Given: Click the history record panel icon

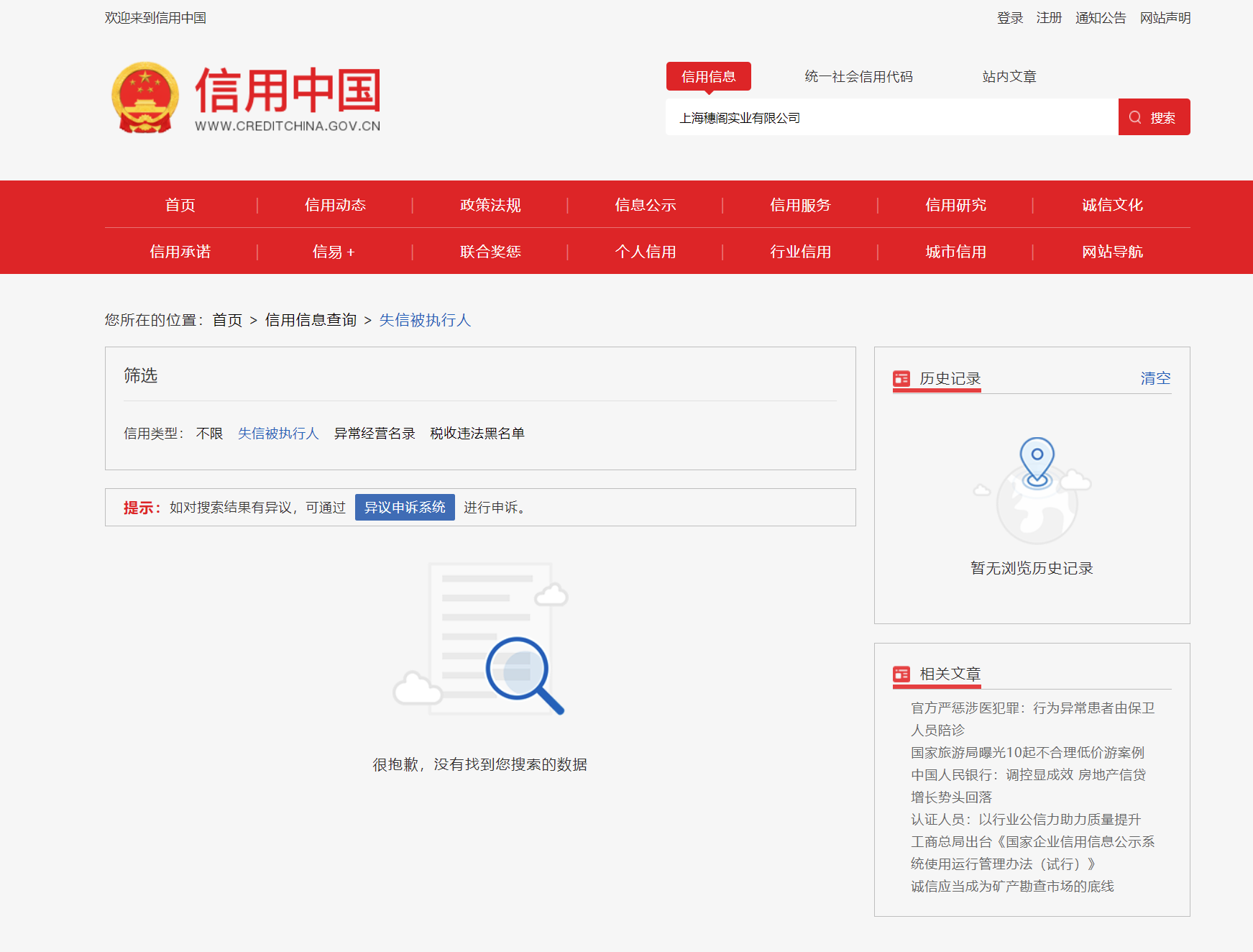Looking at the screenshot, I should [901, 378].
